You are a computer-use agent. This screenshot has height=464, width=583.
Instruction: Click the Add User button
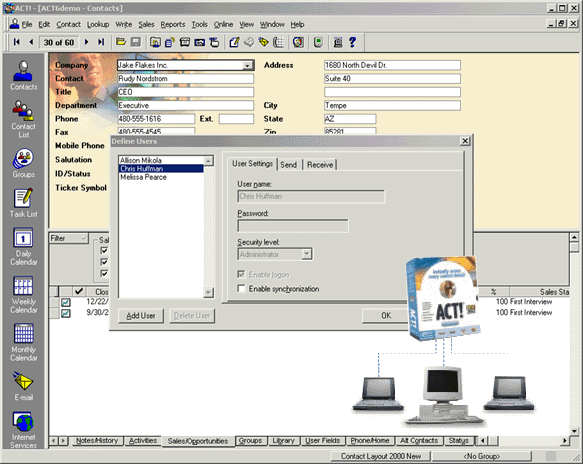click(x=141, y=316)
